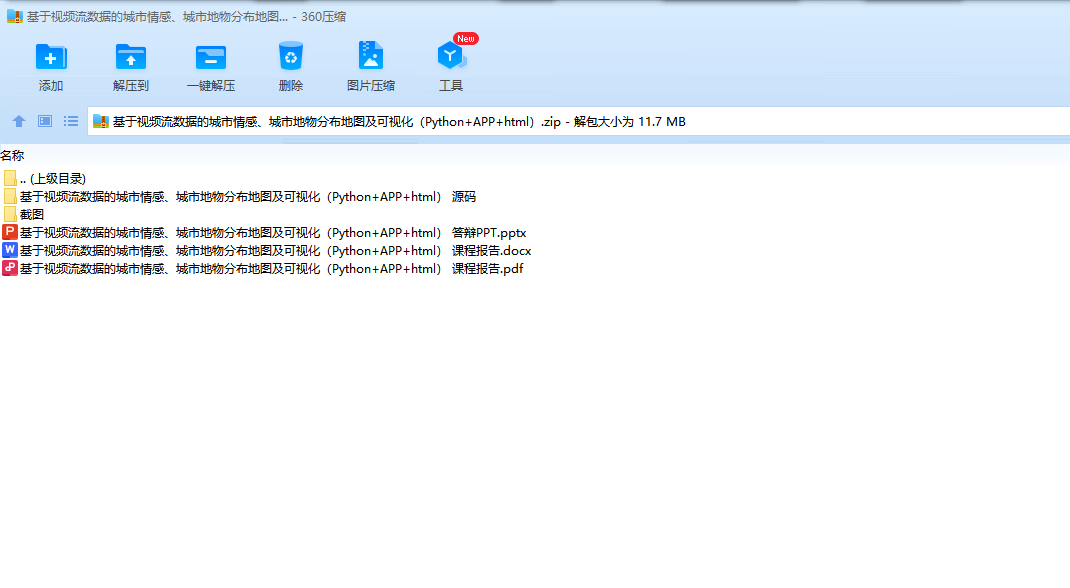The width and height of the screenshot is (1070, 588).
Task: Click the 一键解压 (One-click extract) icon
Action: [x=211, y=58]
